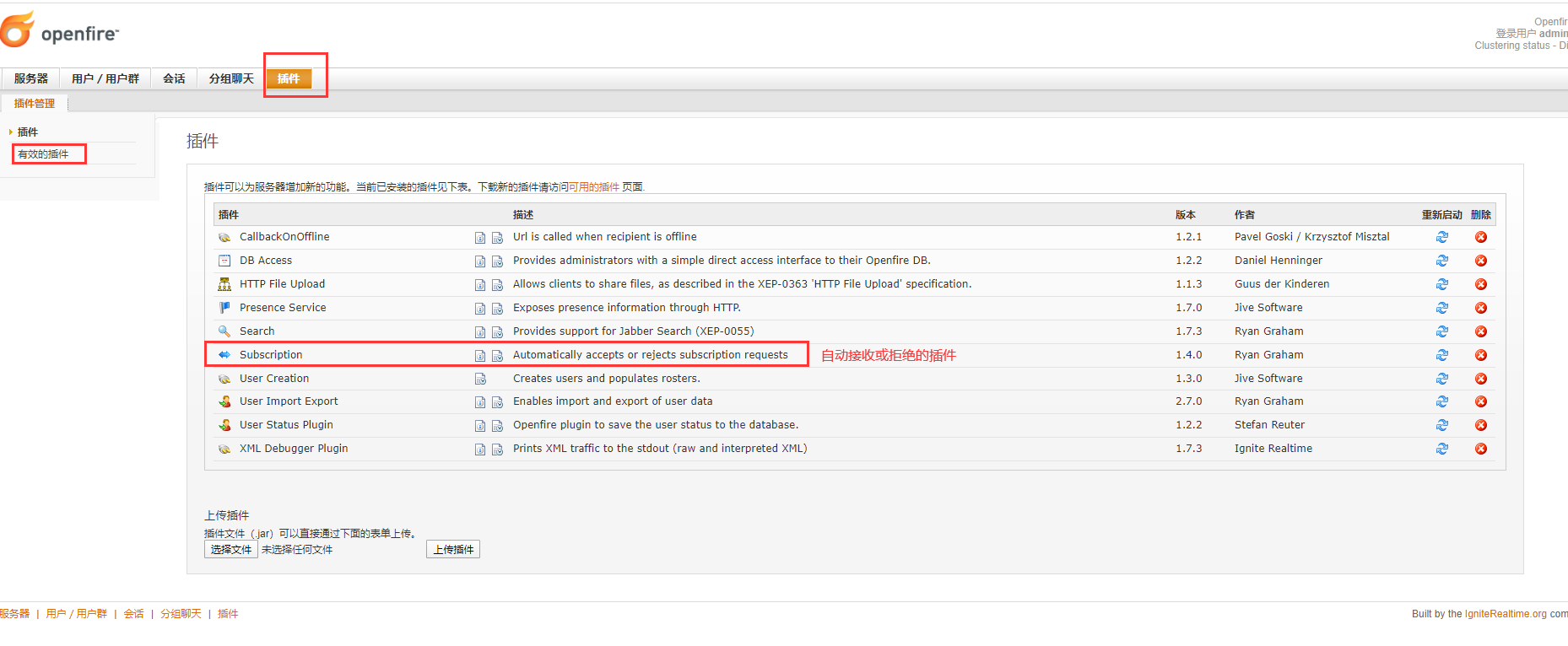Image resolution: width=1568 pixels, height=646 pixels.
Task: Open README icon for User Import Export
Action: [480, 402]
